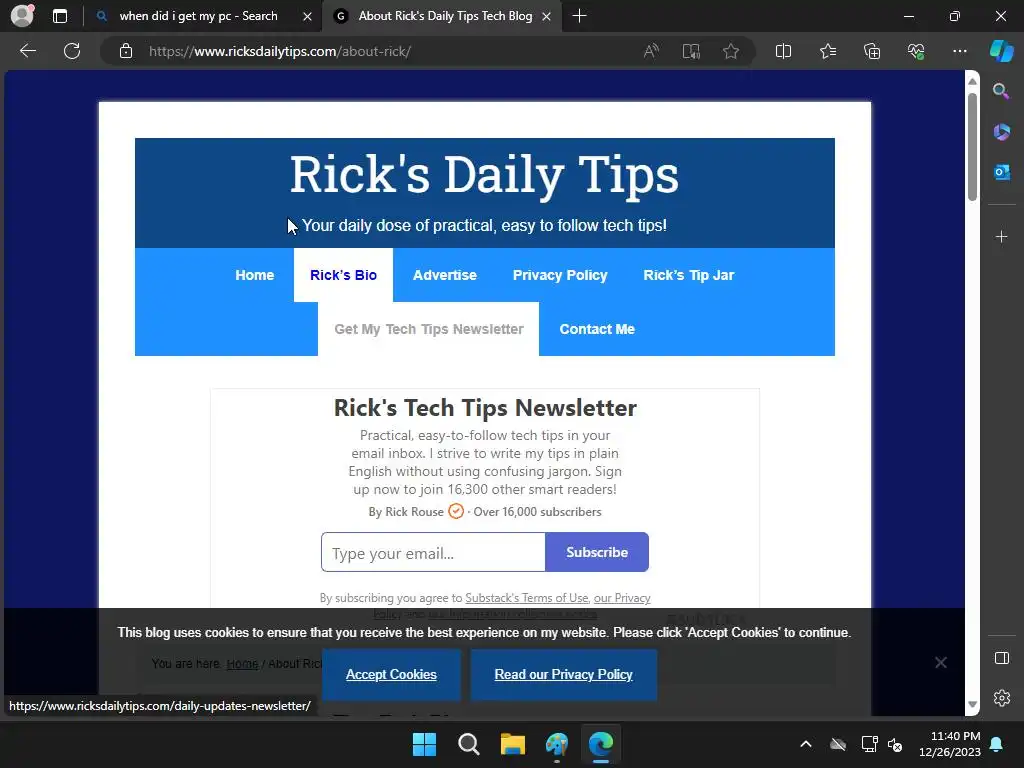
Task: Open the clock showing 11:40 PM
Action: [x=950, y=744]
